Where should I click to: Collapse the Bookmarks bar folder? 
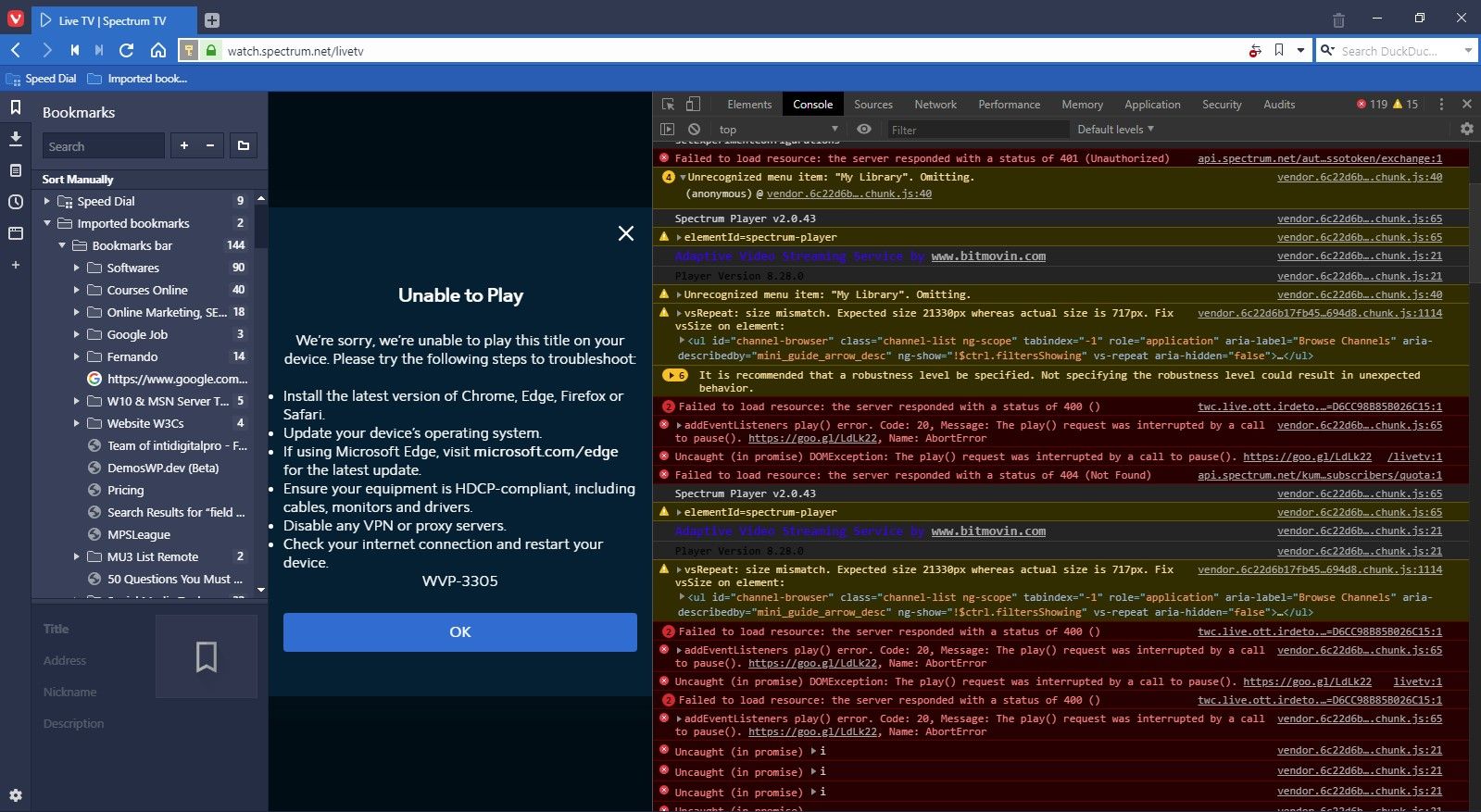(62, 245)
